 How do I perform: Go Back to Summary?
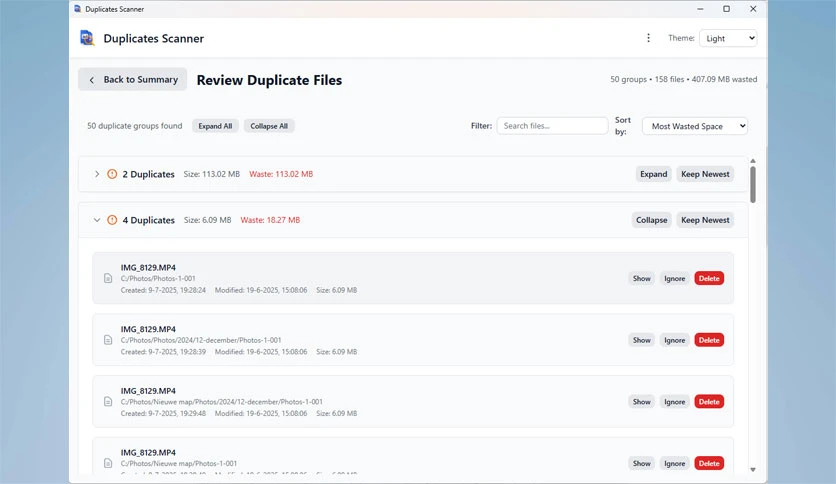(132, 79)
